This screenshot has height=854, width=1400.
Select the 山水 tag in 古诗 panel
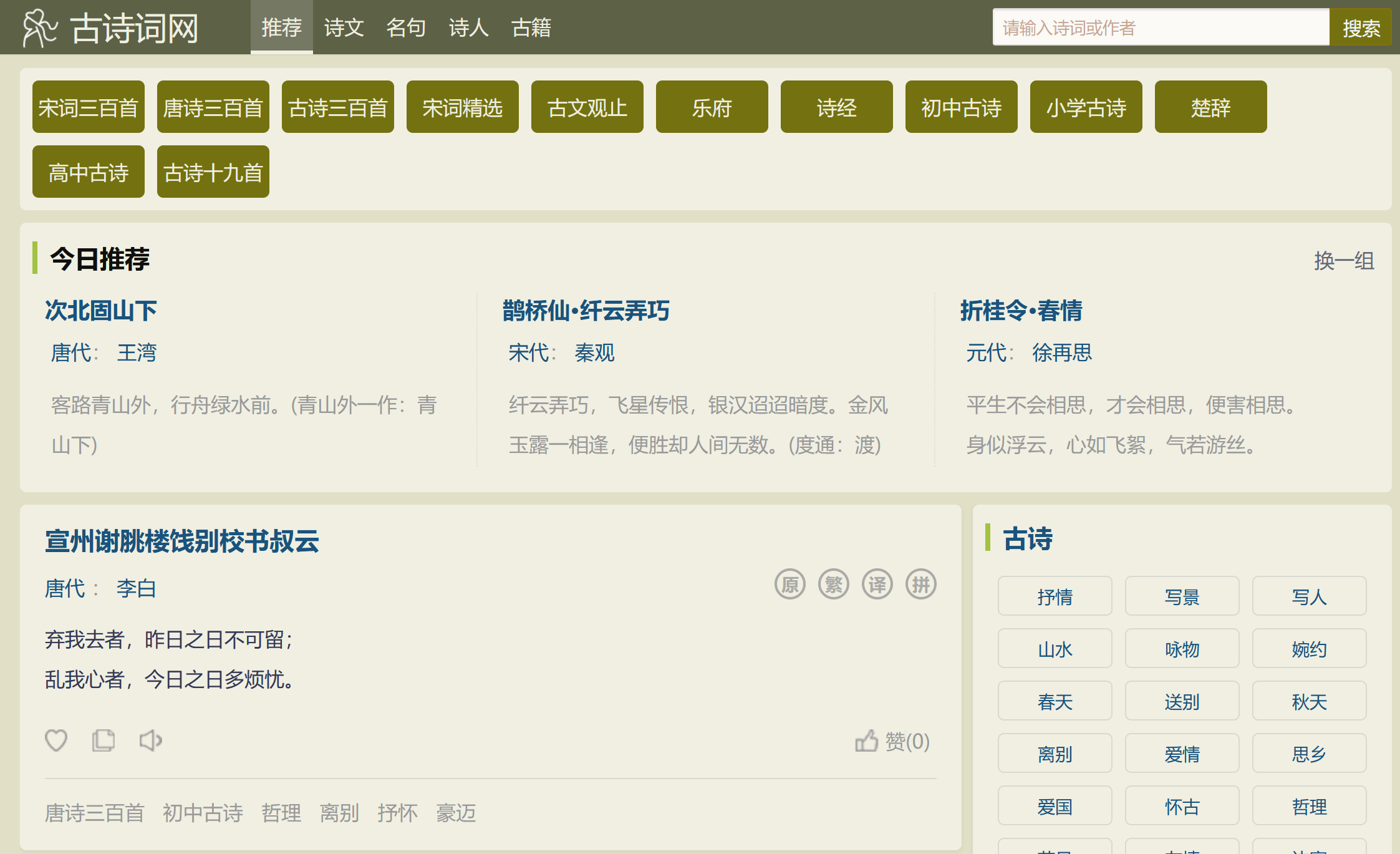coord(1055,649)
